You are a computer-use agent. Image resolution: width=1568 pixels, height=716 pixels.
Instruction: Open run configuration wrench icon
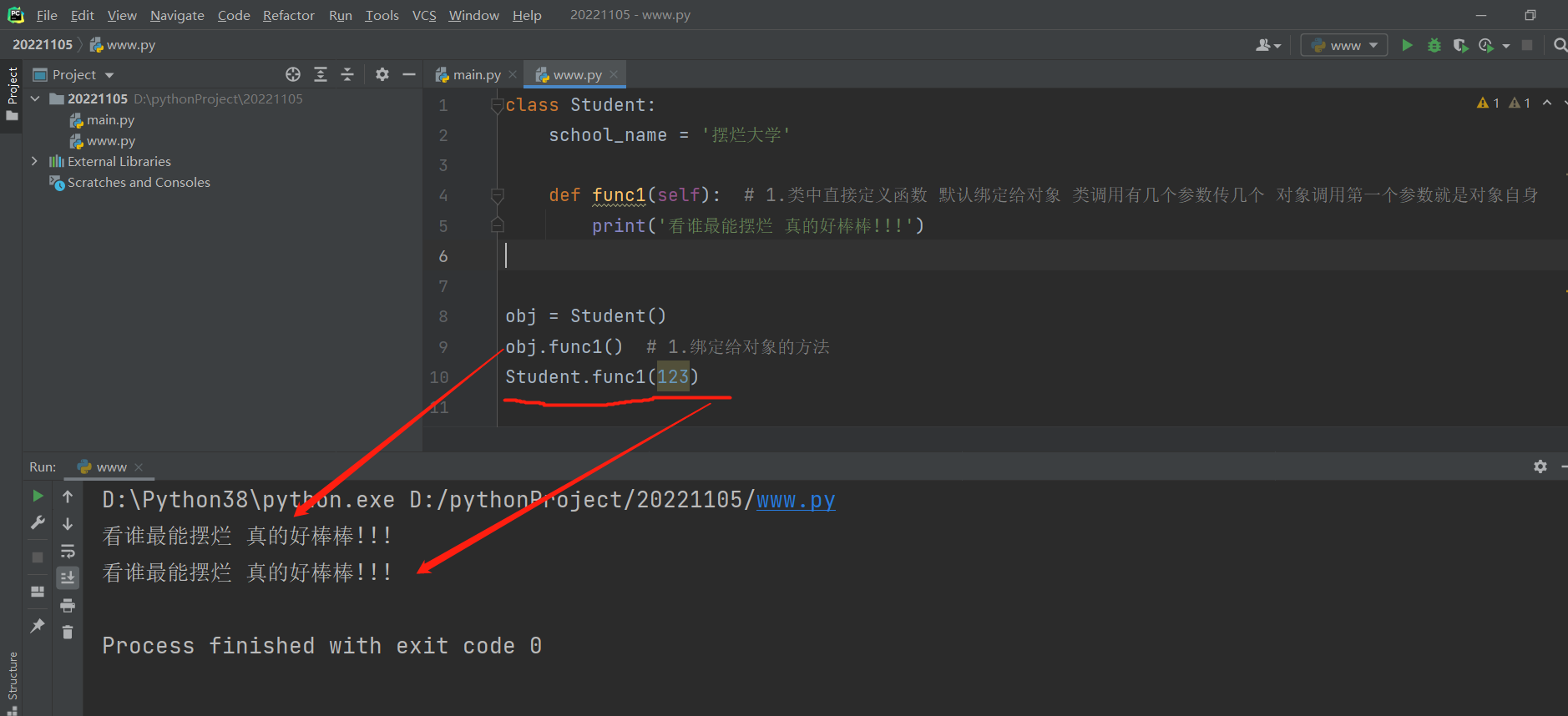pyautogui.click(x=38, y=522)
